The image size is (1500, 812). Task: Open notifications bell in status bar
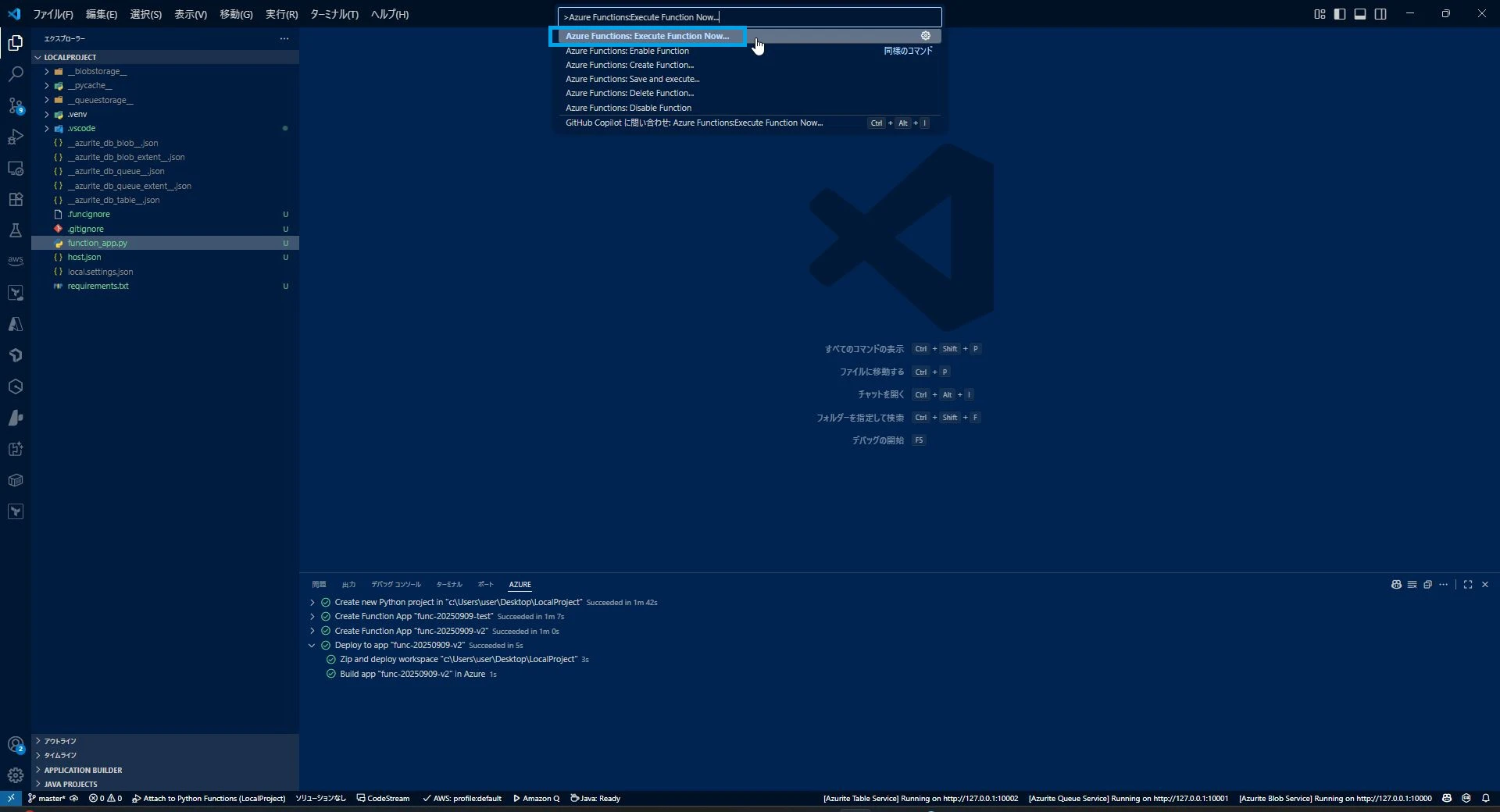1486,798
